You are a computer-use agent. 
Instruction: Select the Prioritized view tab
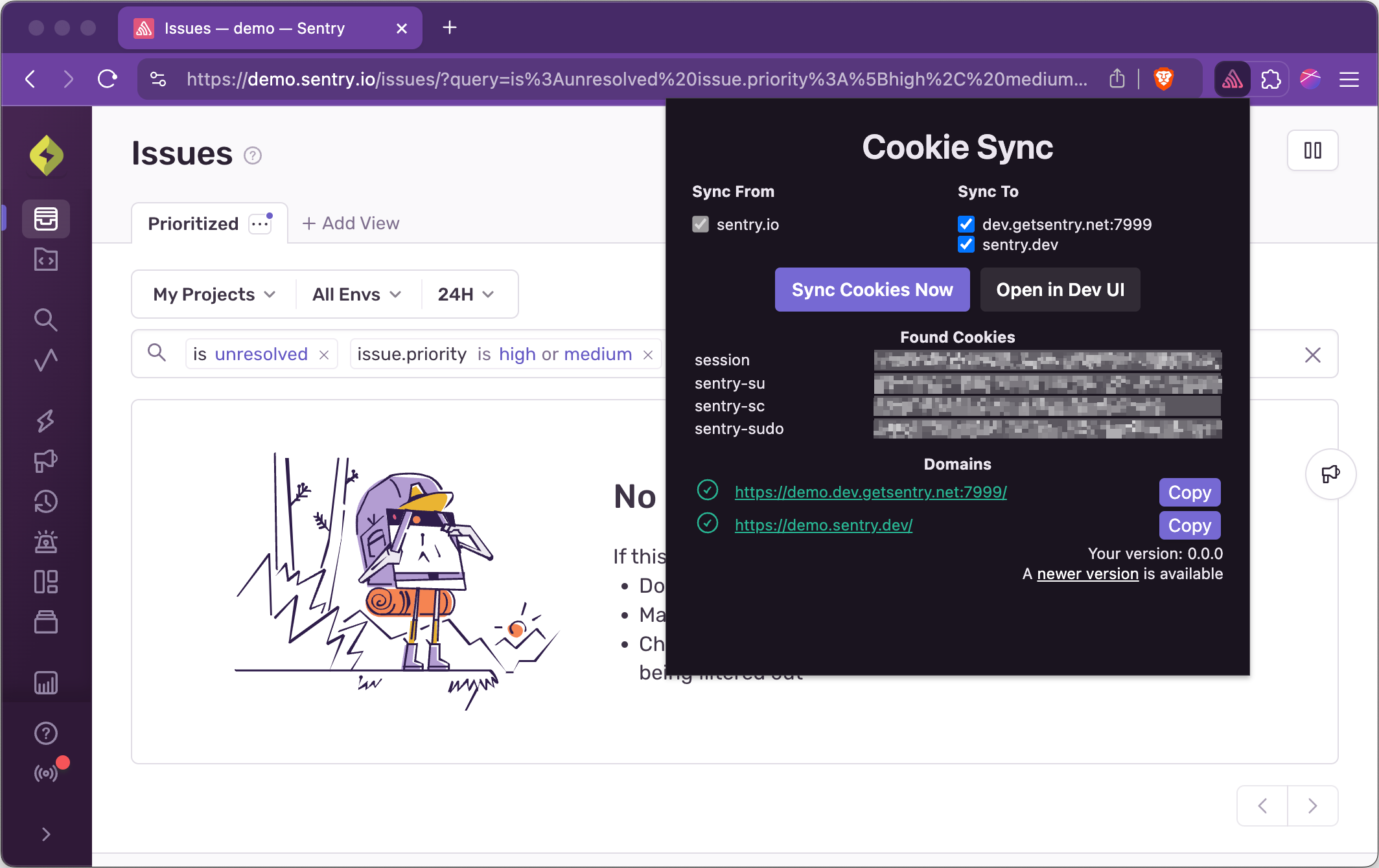click(x=193, y=223)
